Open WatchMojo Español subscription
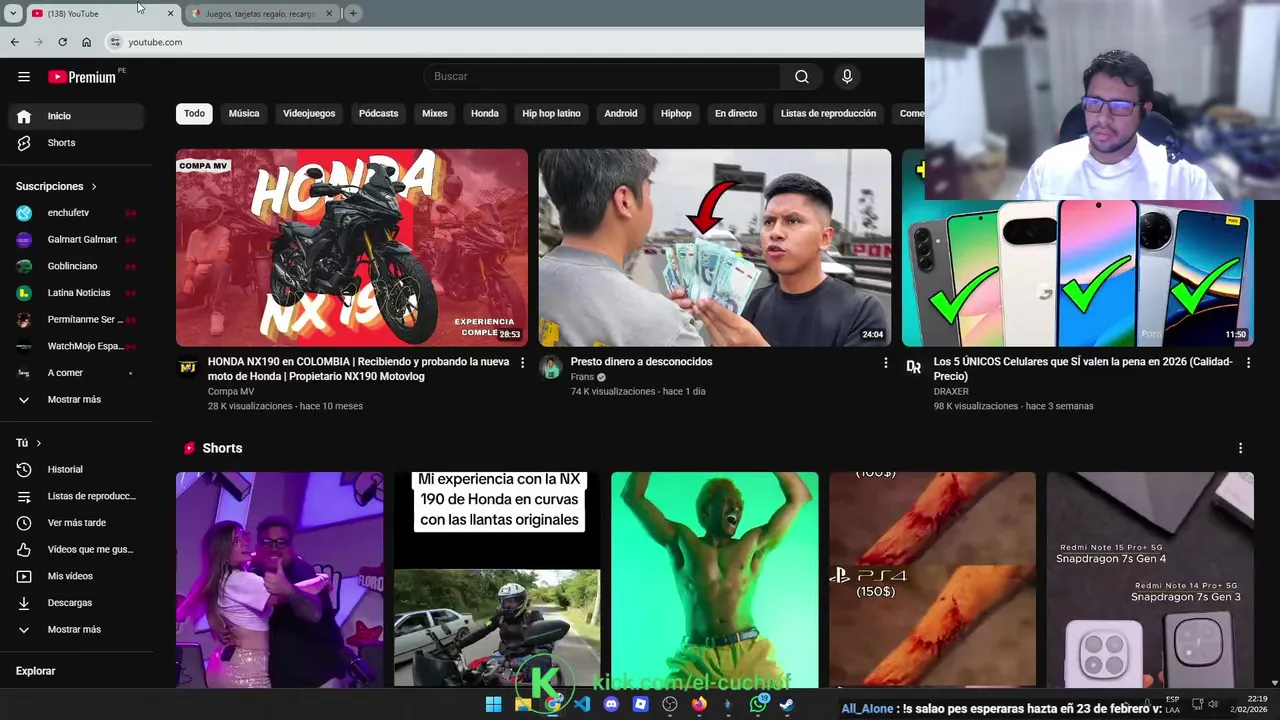1280x720 pixels. pyautogui.click(x=76, y=347)
